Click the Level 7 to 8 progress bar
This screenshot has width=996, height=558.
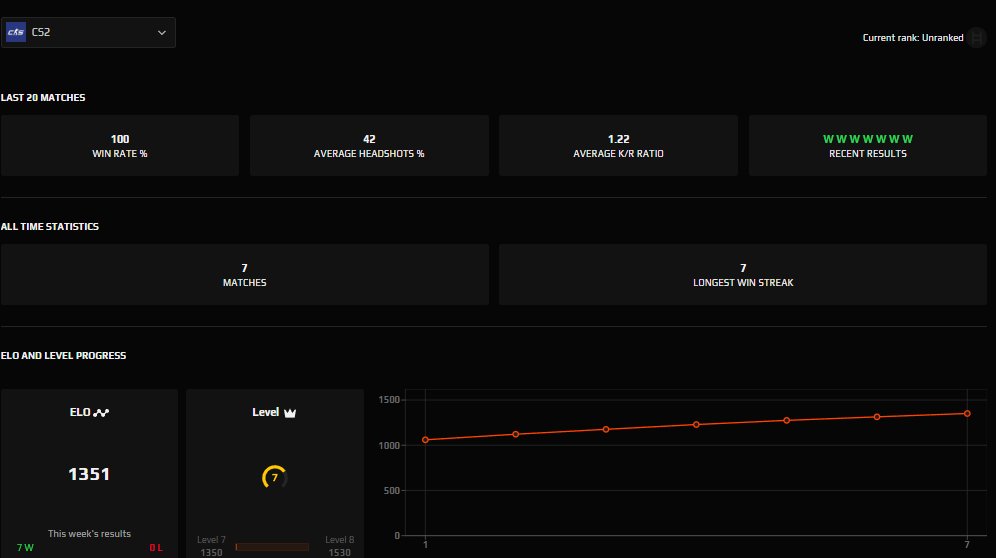coord(272,547)
